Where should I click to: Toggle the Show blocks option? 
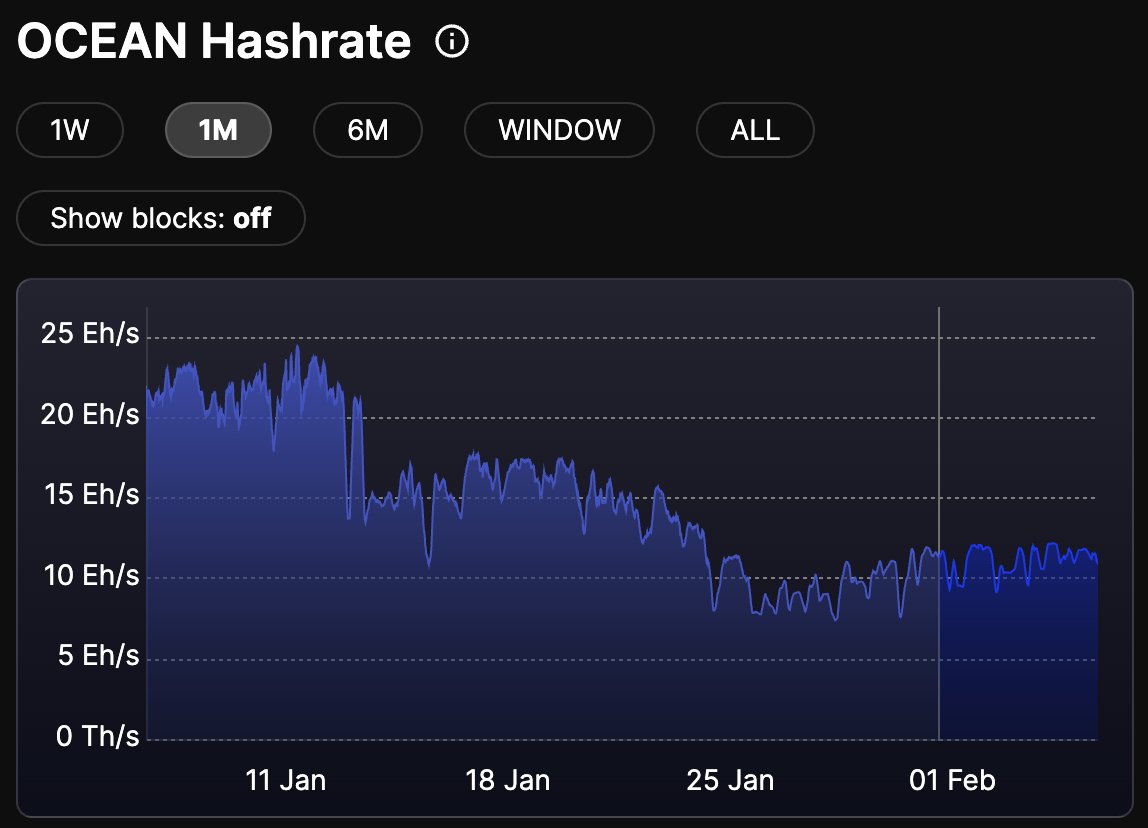tap(161, 218)
